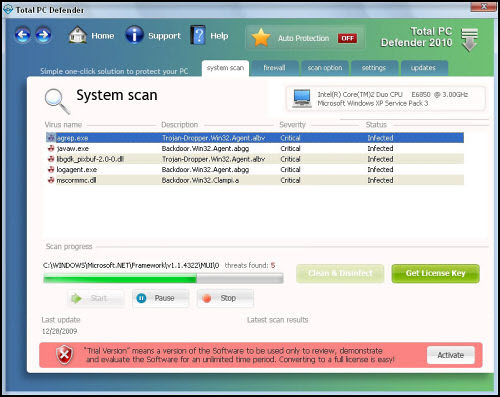This screenshot has width=500, height=397.
Task: Switch to the firewall tab
Action: tap(274, 68)
